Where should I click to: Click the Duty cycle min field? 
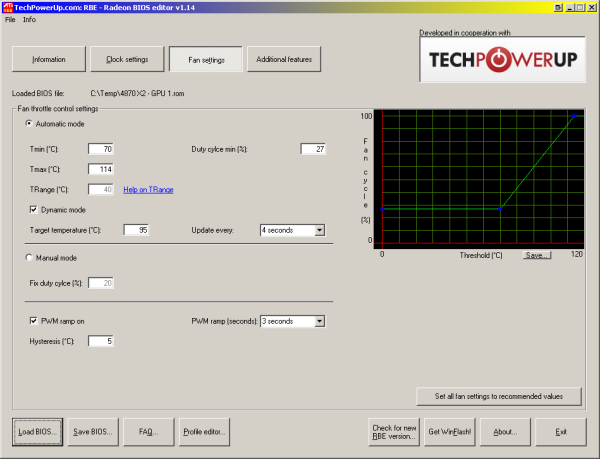coord(313,149)
